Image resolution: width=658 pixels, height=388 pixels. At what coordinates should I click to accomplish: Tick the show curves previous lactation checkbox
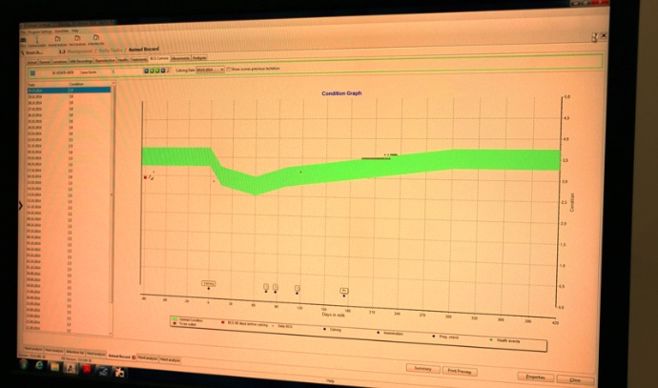click(229, 69)
